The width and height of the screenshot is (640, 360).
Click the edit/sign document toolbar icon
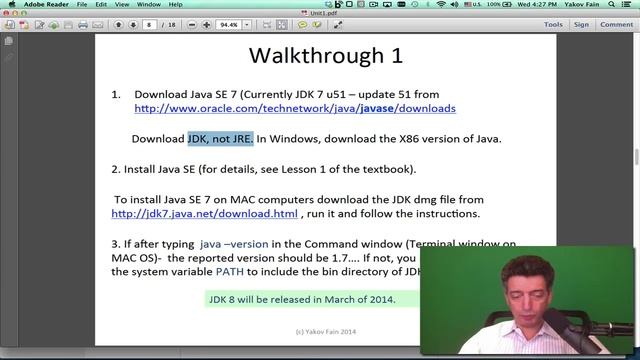point(40,25)
